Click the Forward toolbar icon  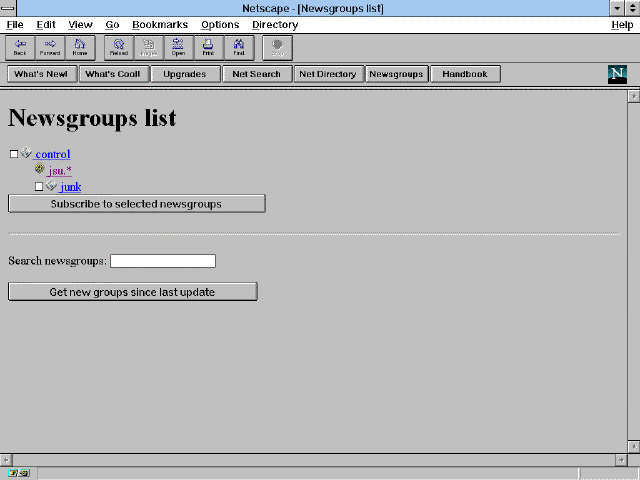point(50,48)
